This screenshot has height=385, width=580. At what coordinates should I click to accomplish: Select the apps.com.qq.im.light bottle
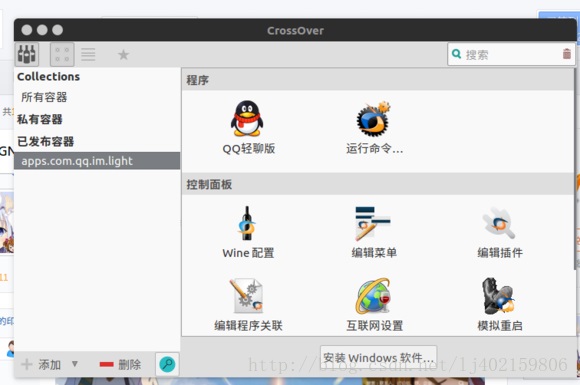pyautogui.click(x=97, y=161)
